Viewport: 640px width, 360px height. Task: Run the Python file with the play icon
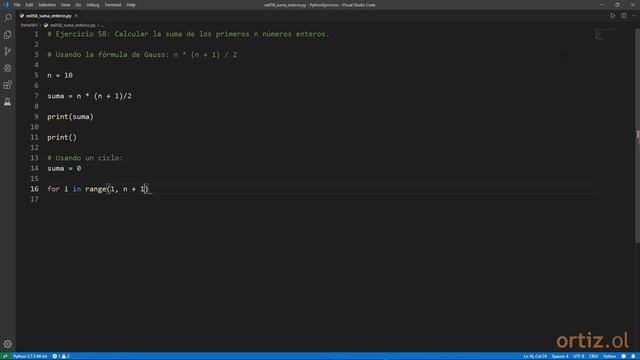coord(612,16)
